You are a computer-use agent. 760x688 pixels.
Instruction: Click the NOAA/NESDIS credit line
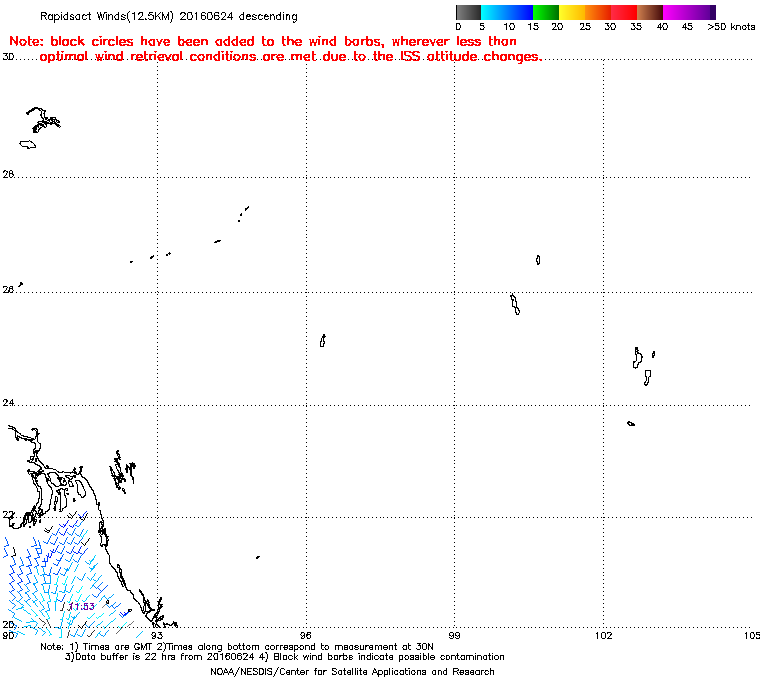[352, 672]
